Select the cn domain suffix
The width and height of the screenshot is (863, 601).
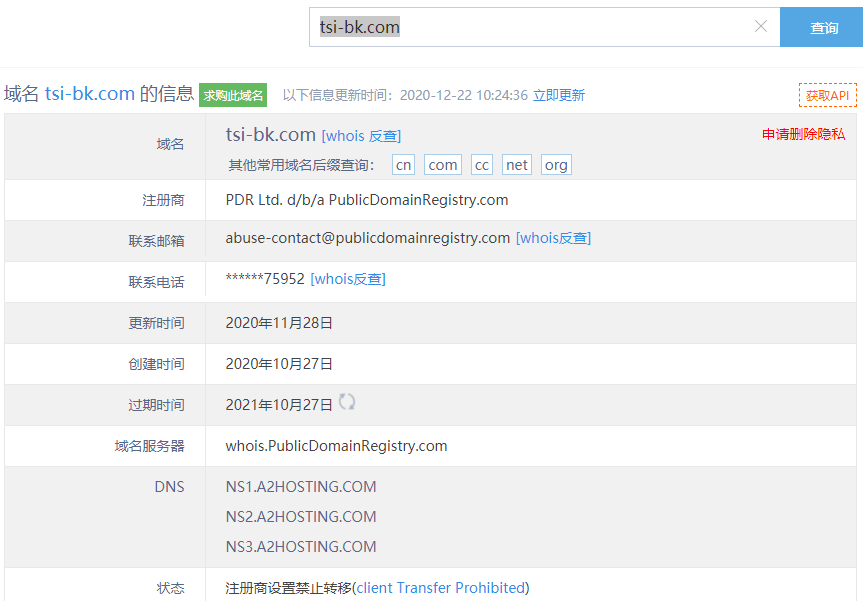(x=403, y=165)
